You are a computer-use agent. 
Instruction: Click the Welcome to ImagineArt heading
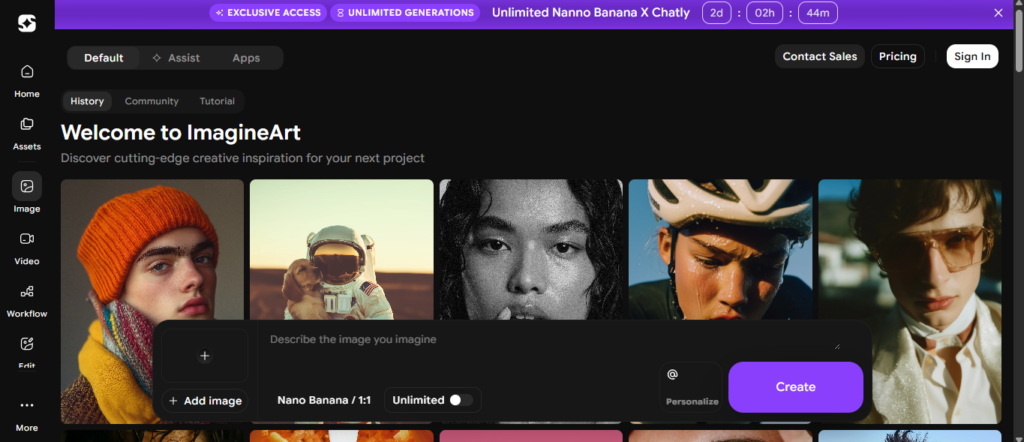[x=181, y=133]
